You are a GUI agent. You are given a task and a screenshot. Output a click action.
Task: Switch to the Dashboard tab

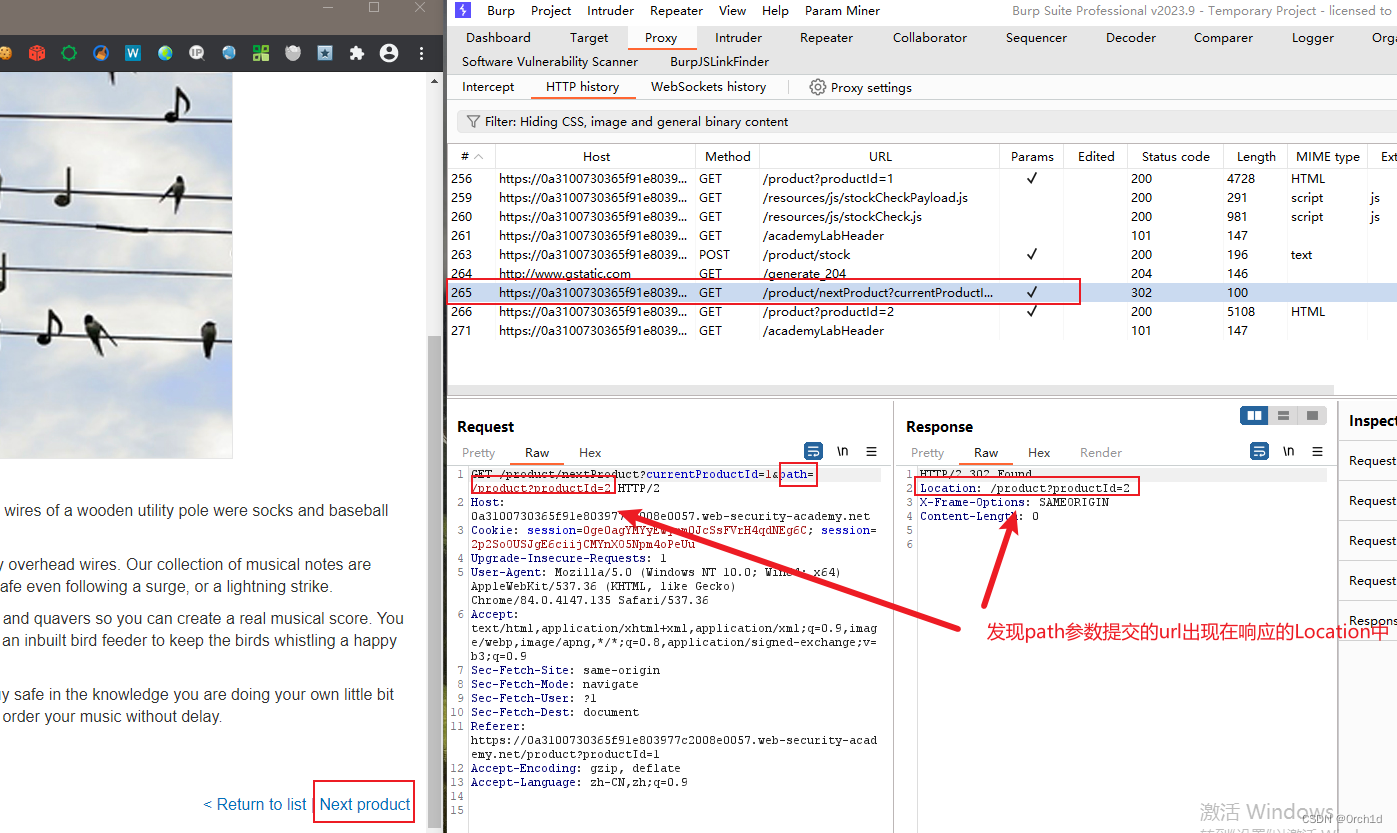(498, 37)
